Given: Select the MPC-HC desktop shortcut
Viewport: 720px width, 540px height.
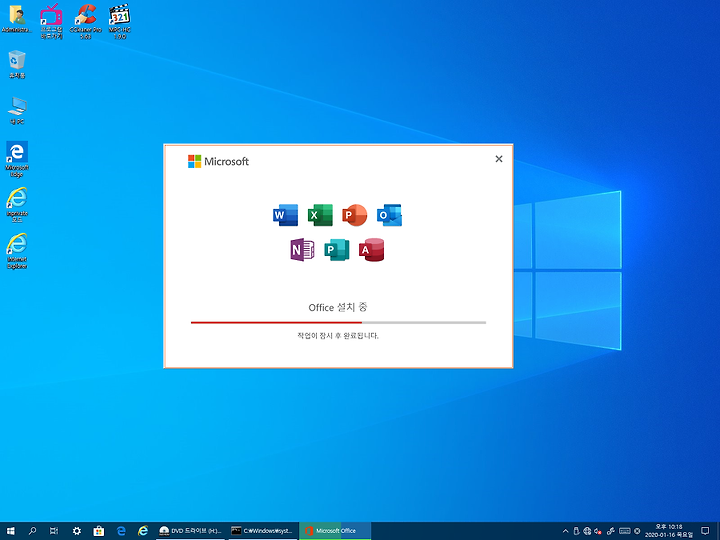Looking at the screenshot, I should coord(119,21).
